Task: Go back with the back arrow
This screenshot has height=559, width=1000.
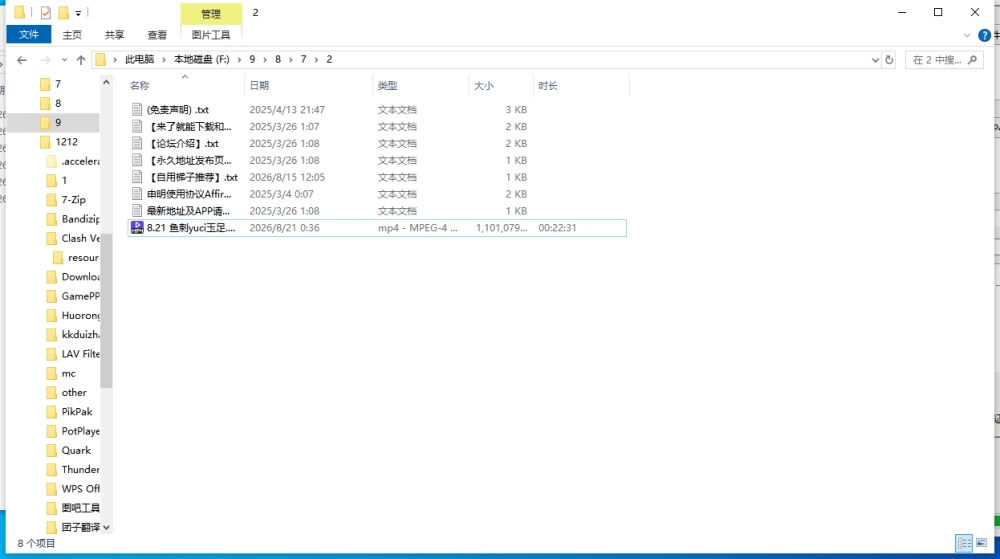Action: [22, 60]
